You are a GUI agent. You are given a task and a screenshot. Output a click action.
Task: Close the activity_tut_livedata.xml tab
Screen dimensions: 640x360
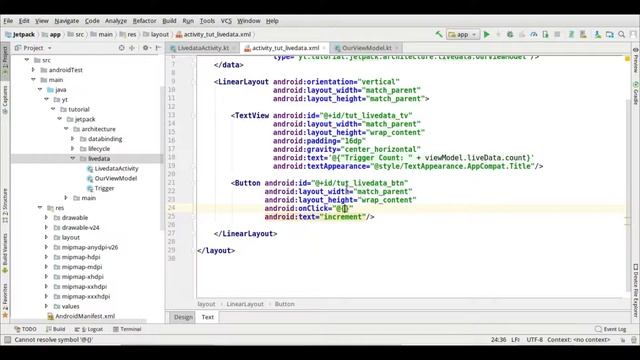coord(324,48)
